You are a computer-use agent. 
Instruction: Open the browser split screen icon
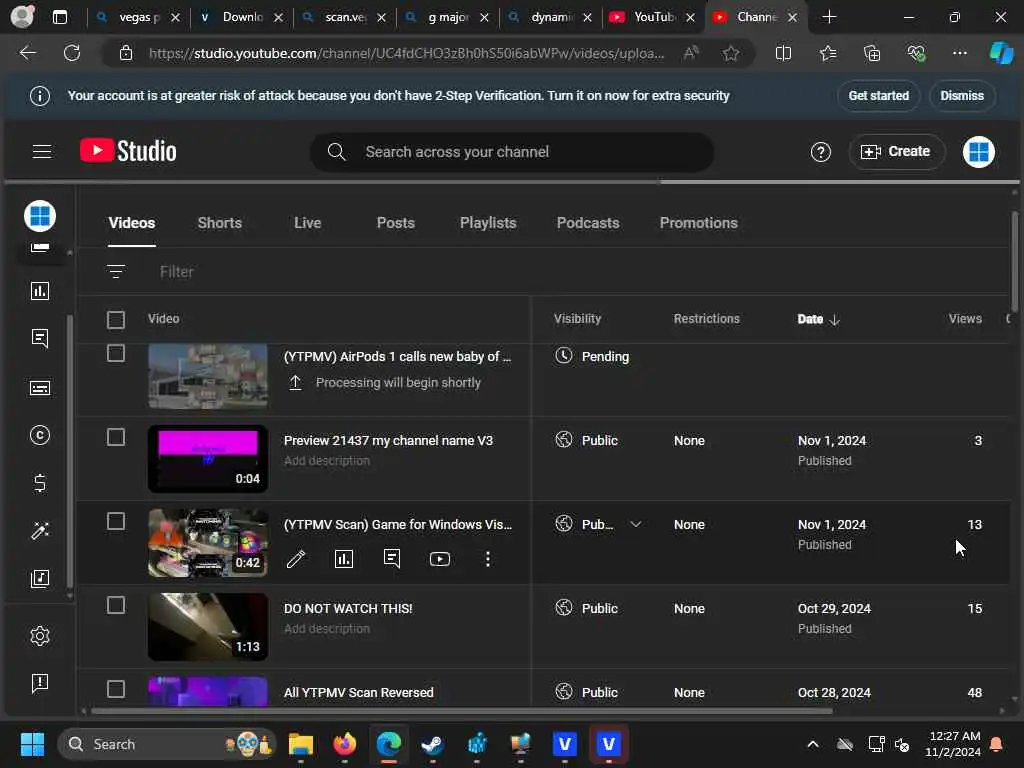(x=783, y=53)
